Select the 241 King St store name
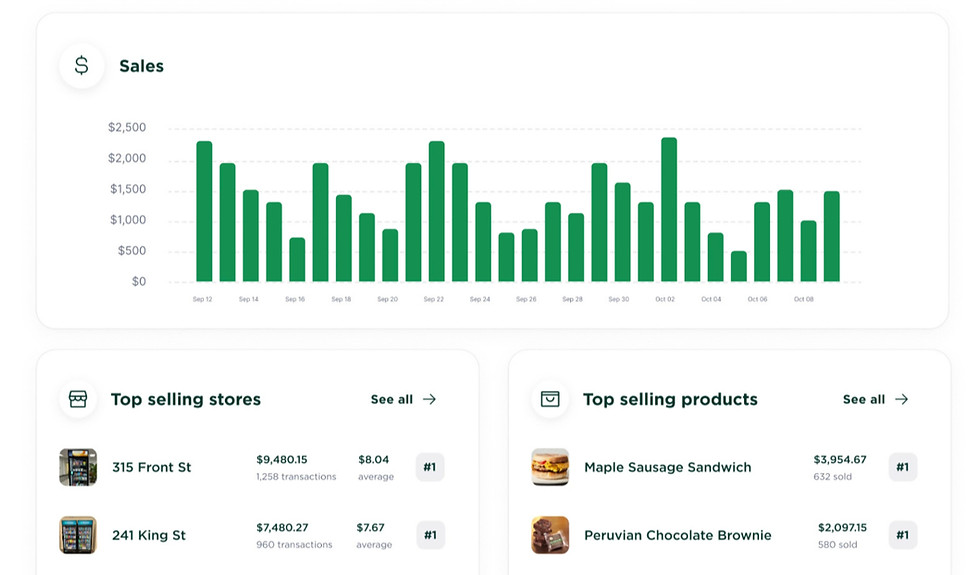Screen dimensions: 980x575 point(149,535)
